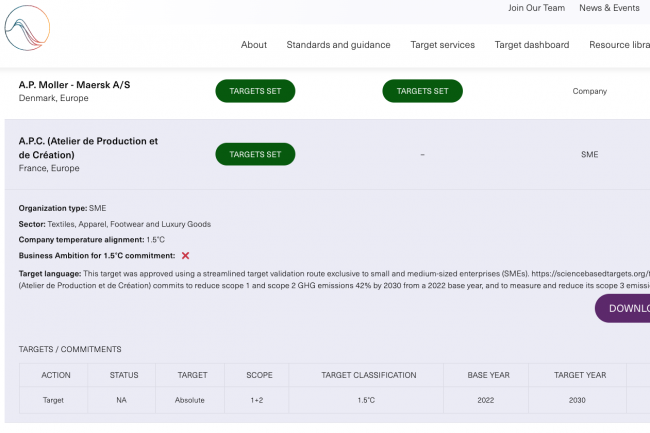Image resolution: width=650 pixels, height=433 pixels.
Task: Click the '1+2' scope cell
Action: (x=257, y=400)
